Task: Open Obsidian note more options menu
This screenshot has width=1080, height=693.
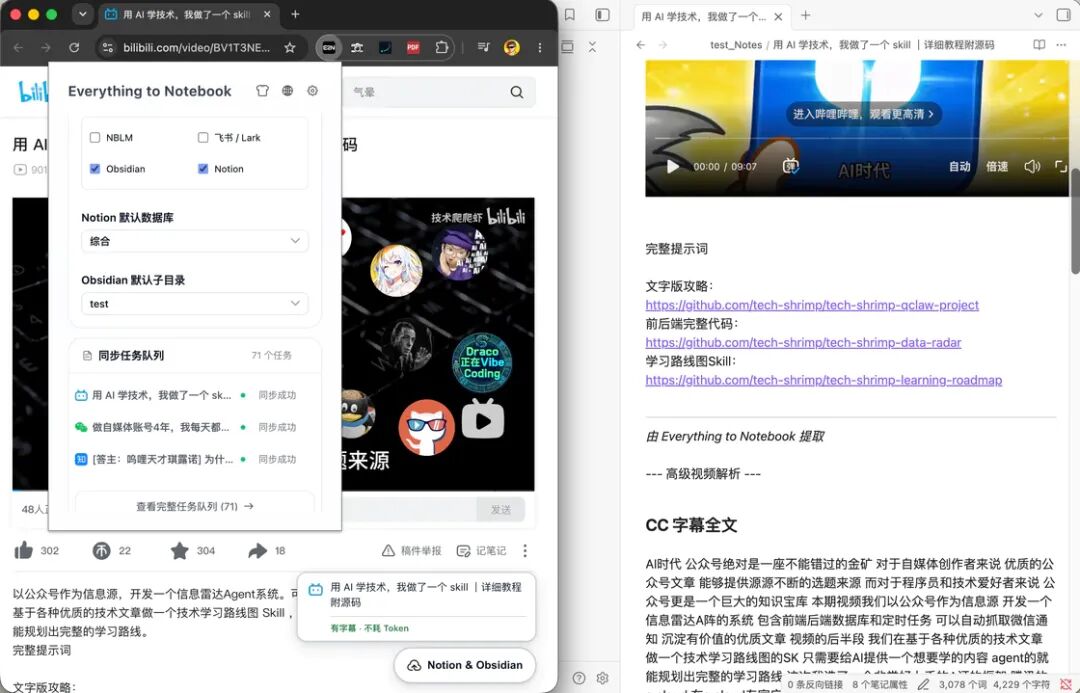Action: tap(1061, 45)
